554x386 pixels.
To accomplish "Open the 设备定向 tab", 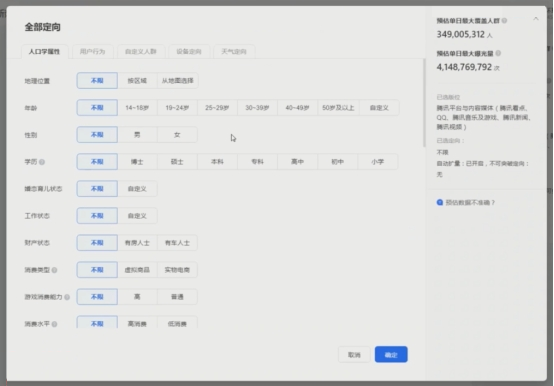I will (189, 52).
